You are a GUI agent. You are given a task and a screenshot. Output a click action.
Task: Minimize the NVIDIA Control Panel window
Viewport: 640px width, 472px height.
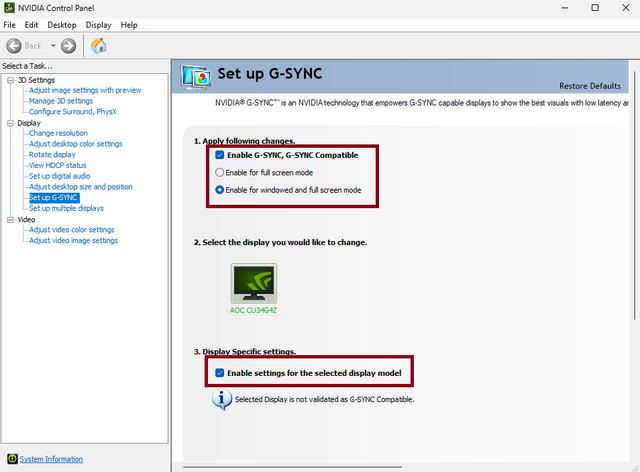565,8
